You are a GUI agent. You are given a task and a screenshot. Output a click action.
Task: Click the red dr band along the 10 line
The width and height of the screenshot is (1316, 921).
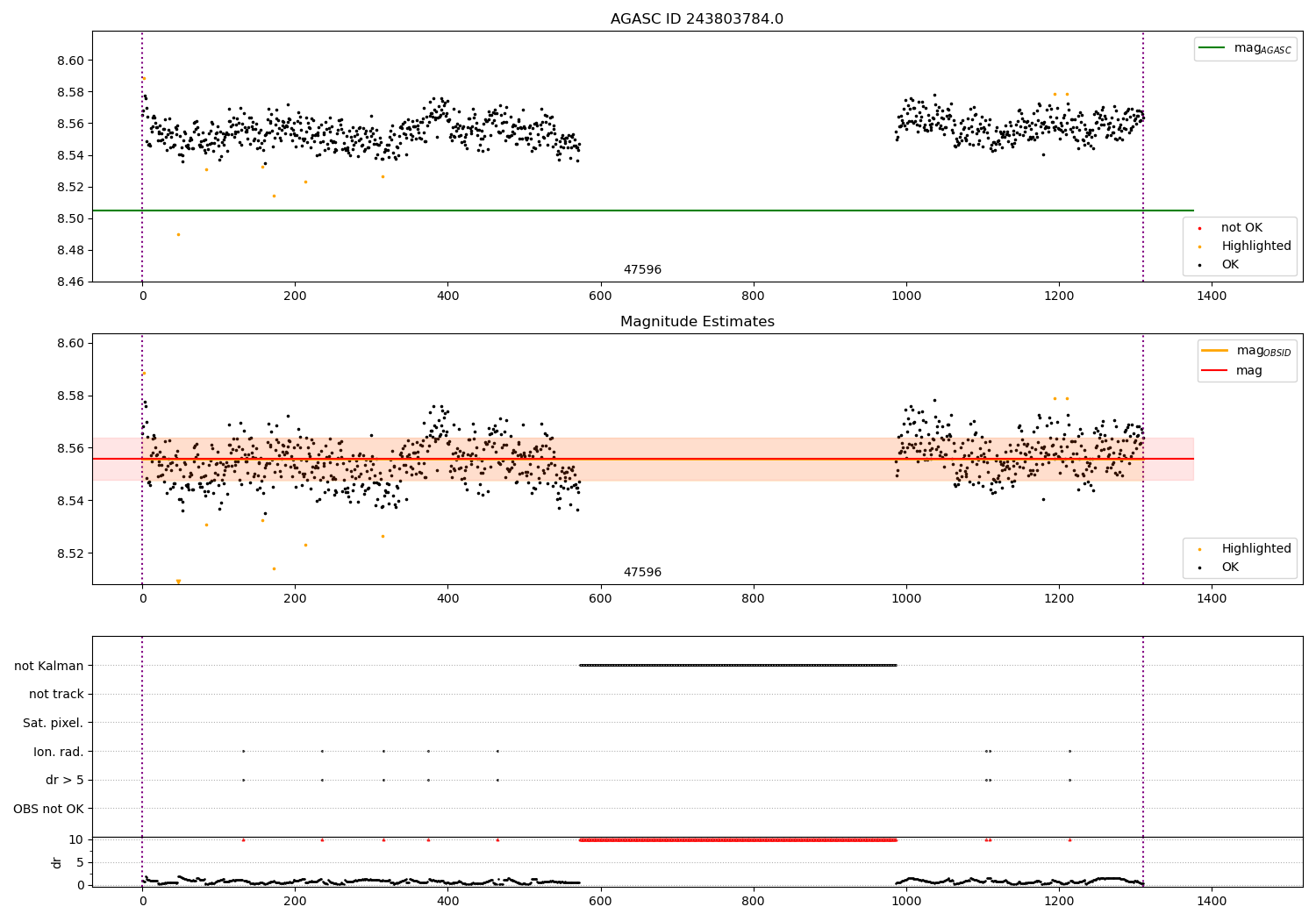coord(738,839)
